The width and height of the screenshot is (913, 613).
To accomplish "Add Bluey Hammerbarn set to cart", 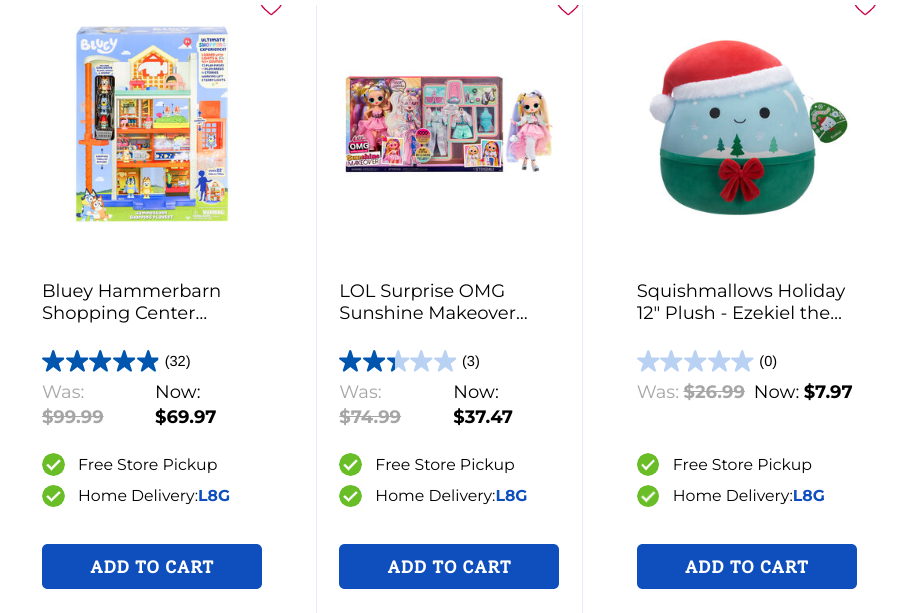I will [152, 567].
